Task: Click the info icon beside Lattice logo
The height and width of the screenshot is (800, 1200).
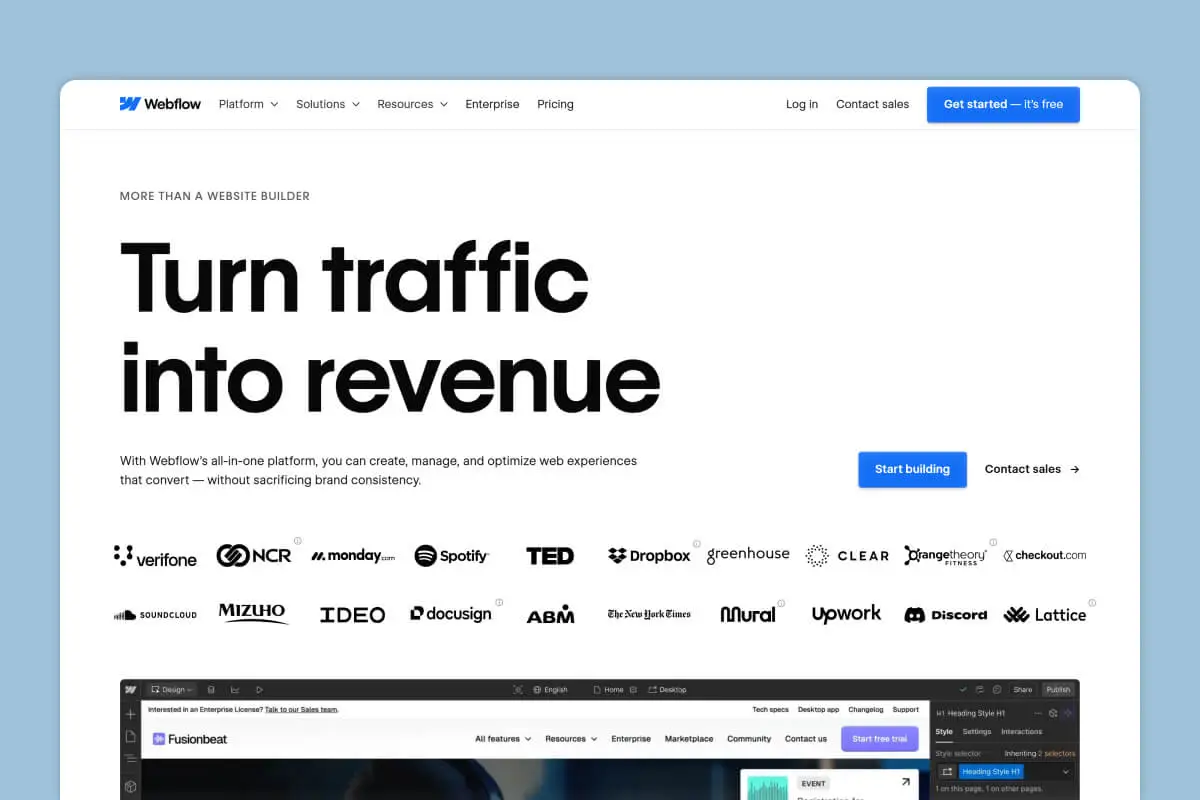Action: [1092, 602]
